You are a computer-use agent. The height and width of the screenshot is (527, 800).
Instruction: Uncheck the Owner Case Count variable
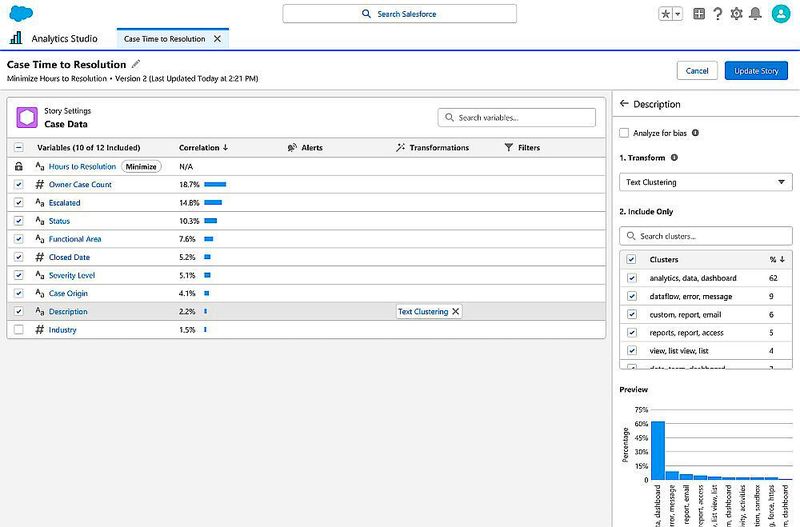click(19, 184)
